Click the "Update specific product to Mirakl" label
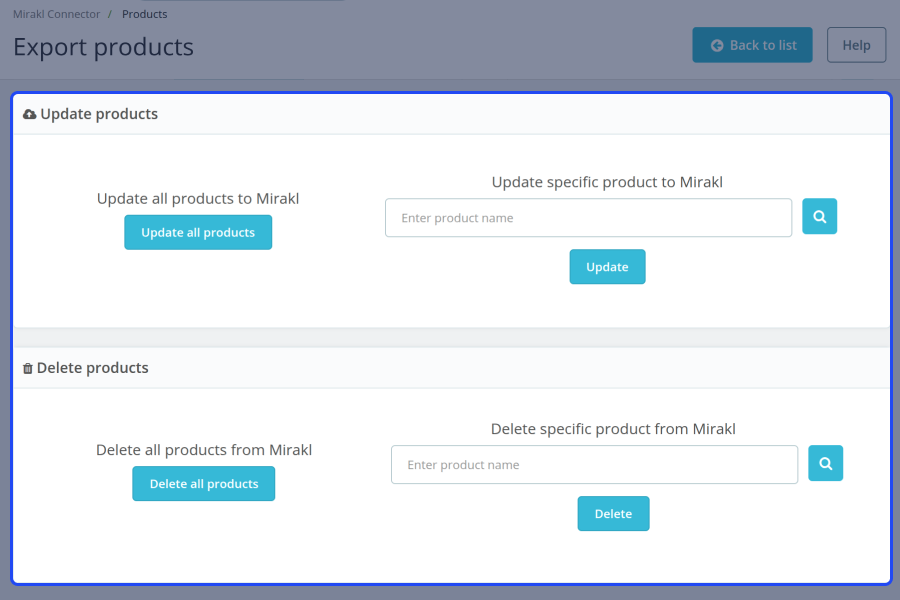900x600 pixels. click(x=607, y=182)
